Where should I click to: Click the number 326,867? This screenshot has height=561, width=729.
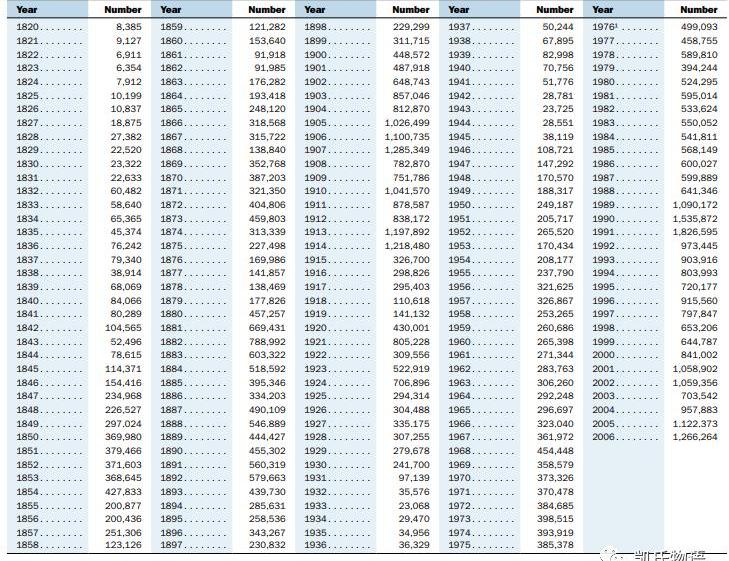[x=556, y=300]
